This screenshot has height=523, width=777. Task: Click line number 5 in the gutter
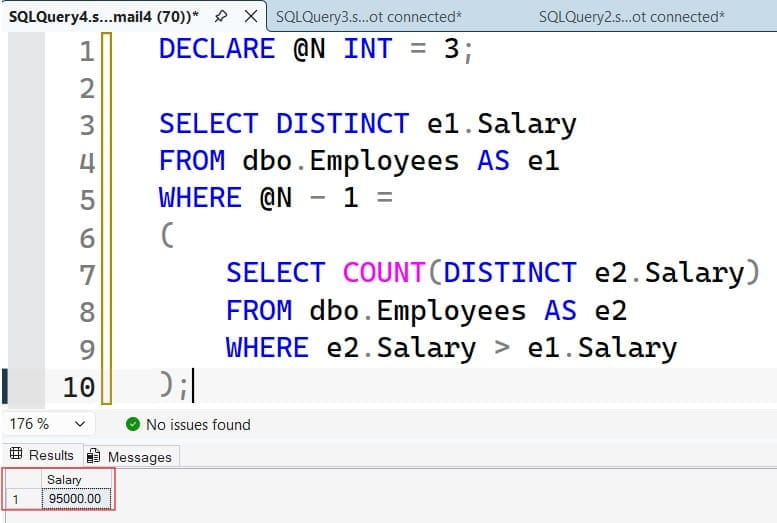click(x=87, y=200)
